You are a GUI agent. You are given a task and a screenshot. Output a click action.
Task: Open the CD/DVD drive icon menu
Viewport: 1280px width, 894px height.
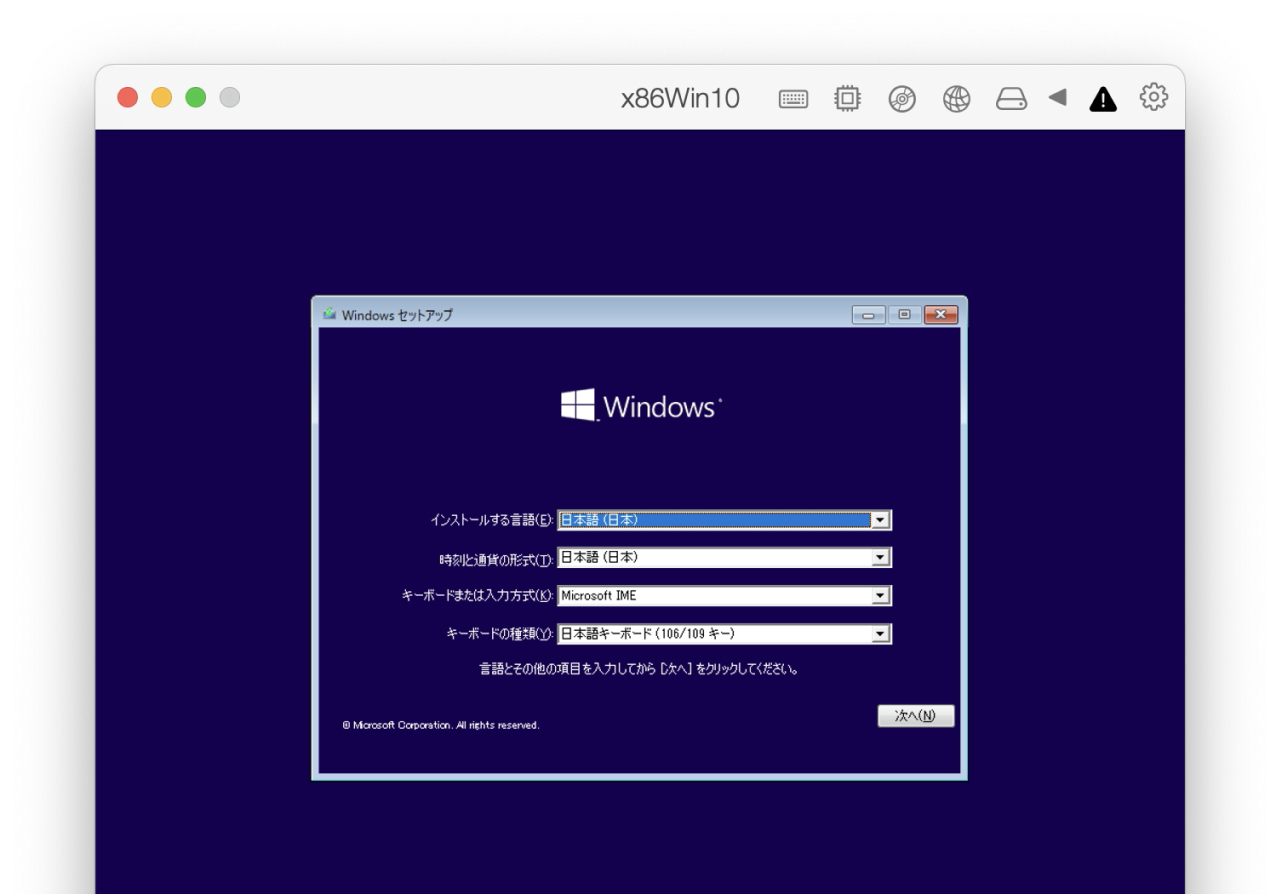(x=902, y=98)
